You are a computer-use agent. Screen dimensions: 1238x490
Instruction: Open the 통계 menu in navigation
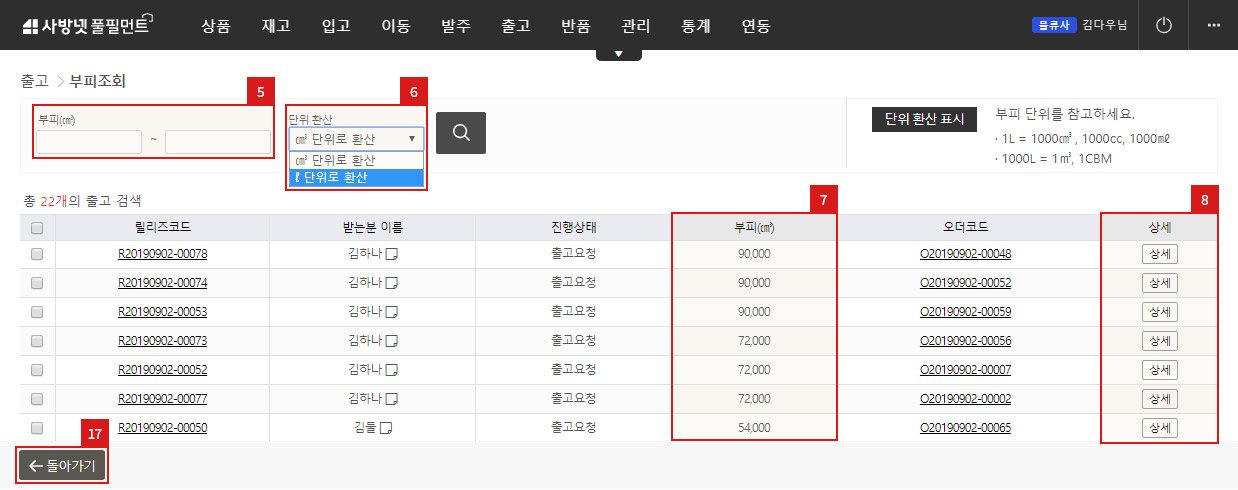(x=695, y=26)
